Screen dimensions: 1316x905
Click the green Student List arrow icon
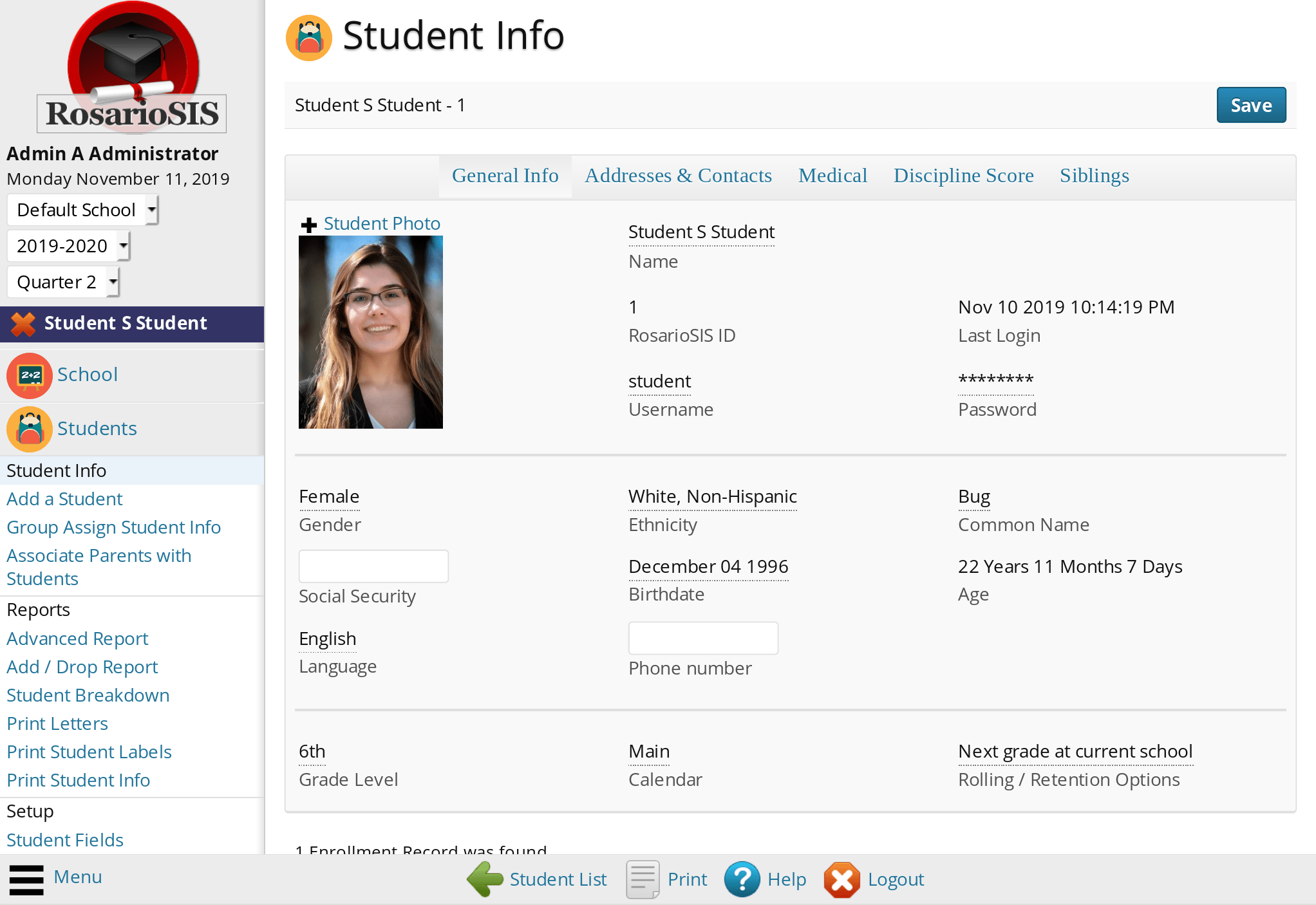485,879
